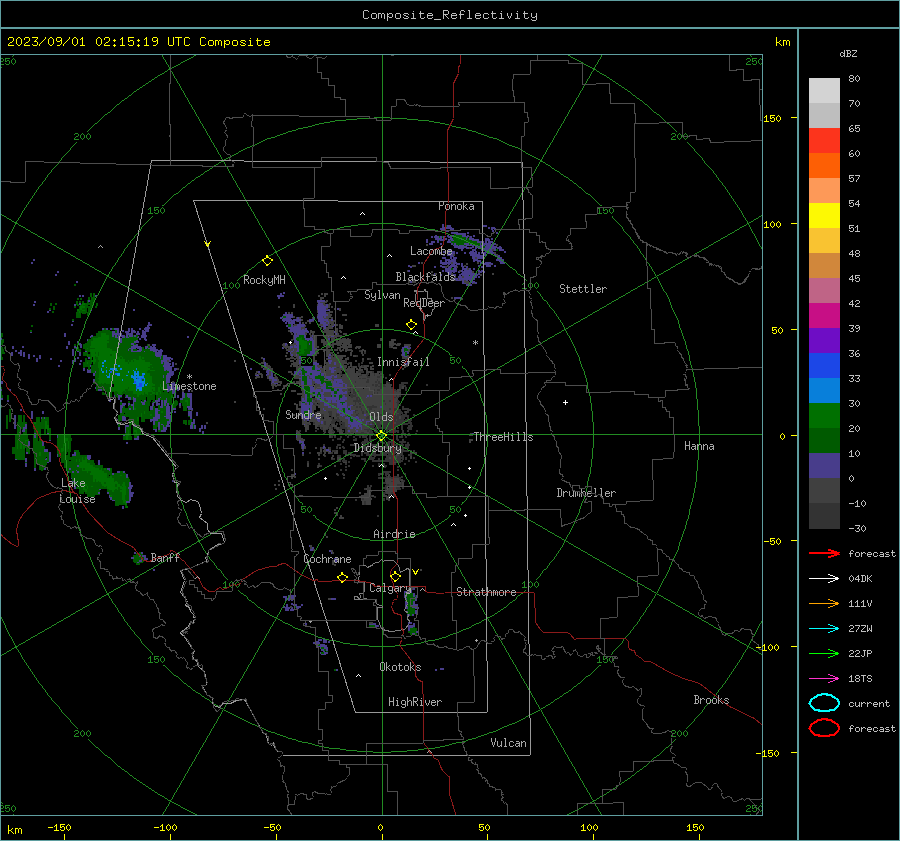Image resolution: width=900 pixels, height=841 pixels.
Task: Select the 65 dBZ red color swatch
Action: coord(824,140)
